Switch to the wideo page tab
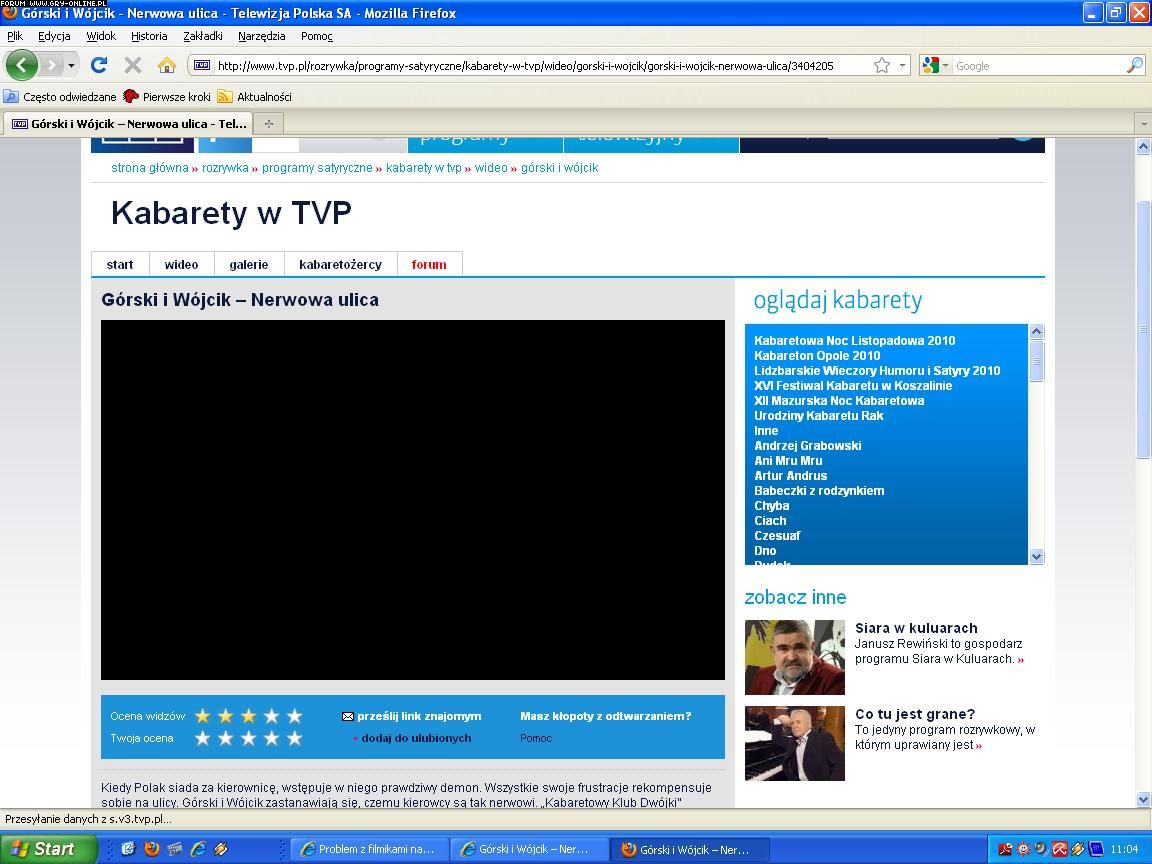The width and height of the screenshot is (1152, 864). [x=181, y=264]
